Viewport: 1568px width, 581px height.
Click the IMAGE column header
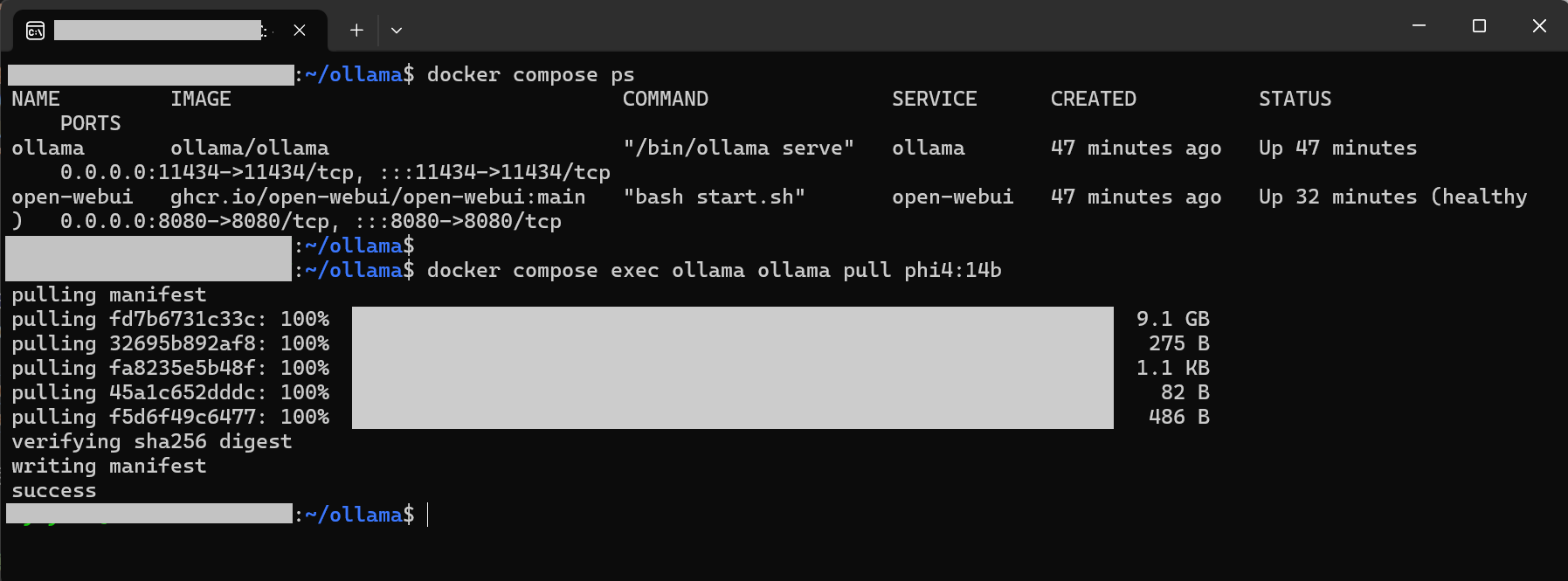tap(201, 99)
